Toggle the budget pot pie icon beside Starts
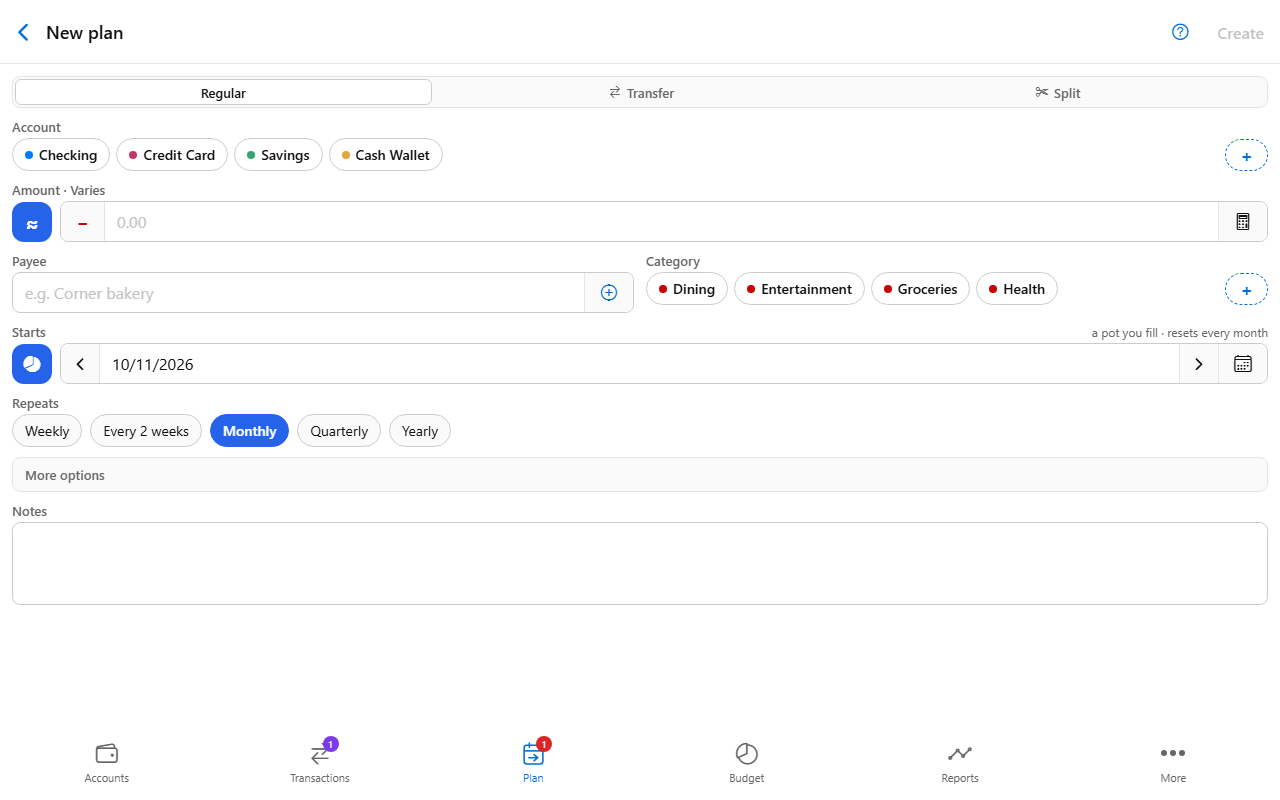1280x800 pixels. (x=32, y=364)
